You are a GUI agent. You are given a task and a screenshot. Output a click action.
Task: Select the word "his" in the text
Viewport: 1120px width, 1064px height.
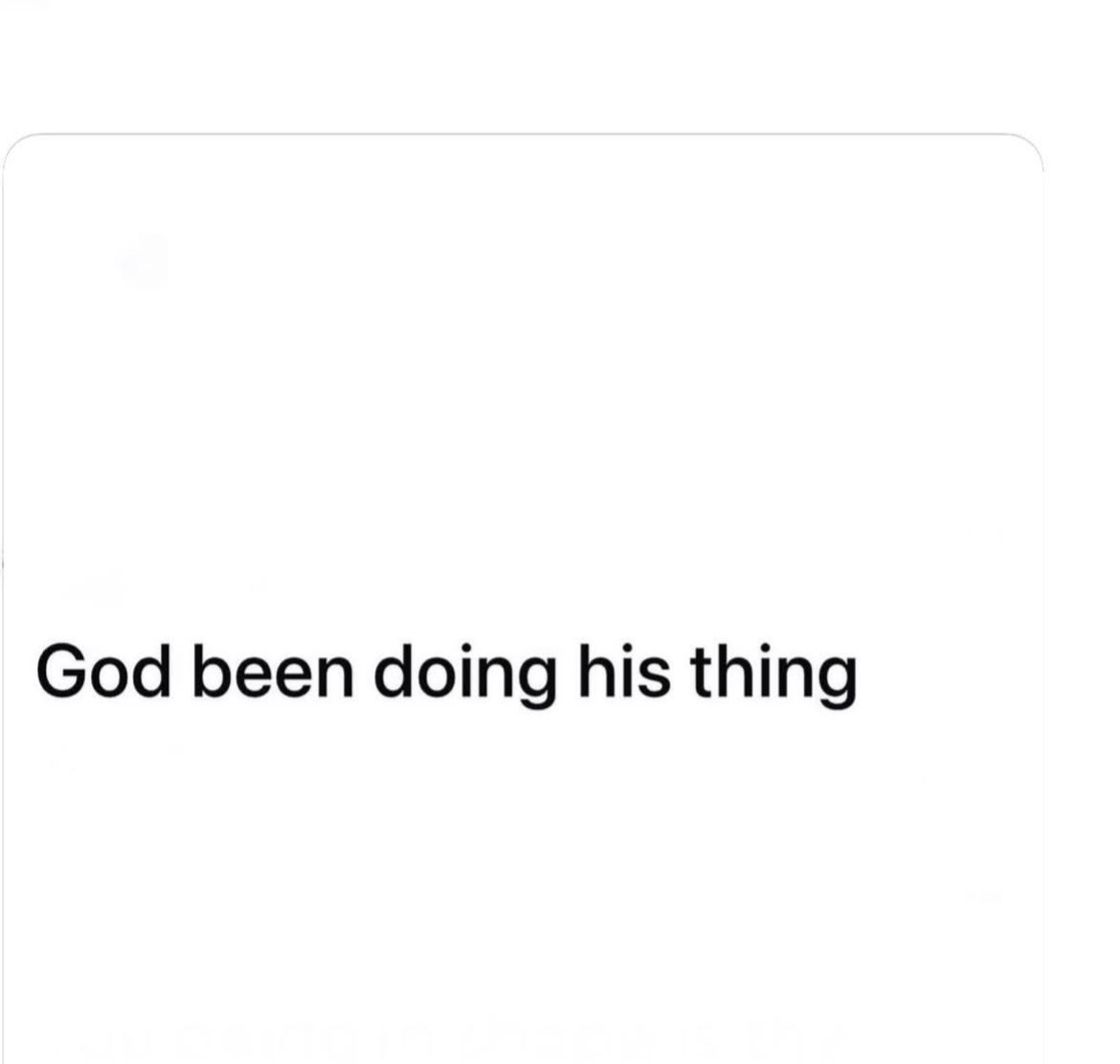623,672
